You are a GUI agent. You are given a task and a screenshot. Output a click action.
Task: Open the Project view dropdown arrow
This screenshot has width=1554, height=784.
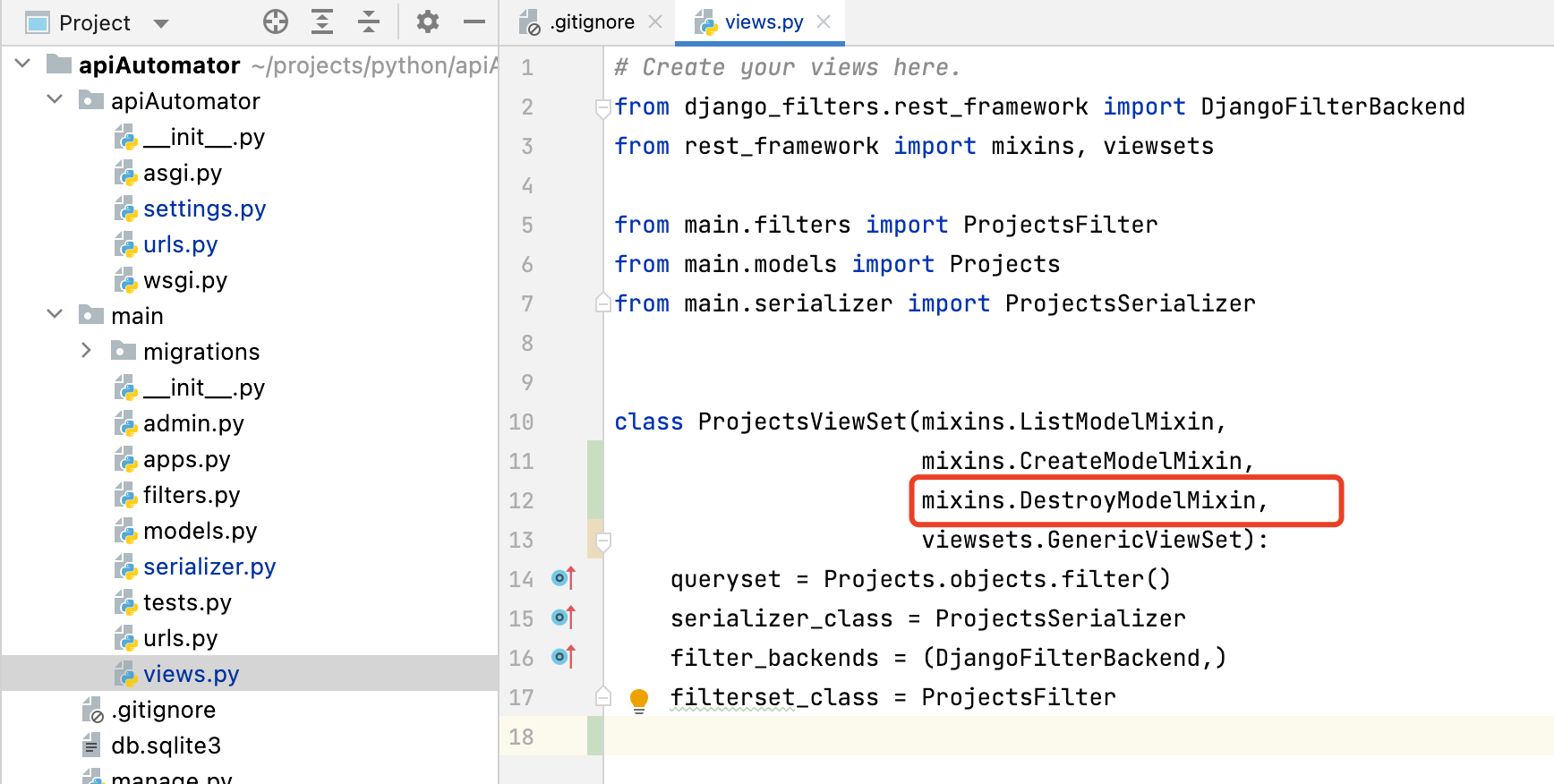(x=161, y=23)
